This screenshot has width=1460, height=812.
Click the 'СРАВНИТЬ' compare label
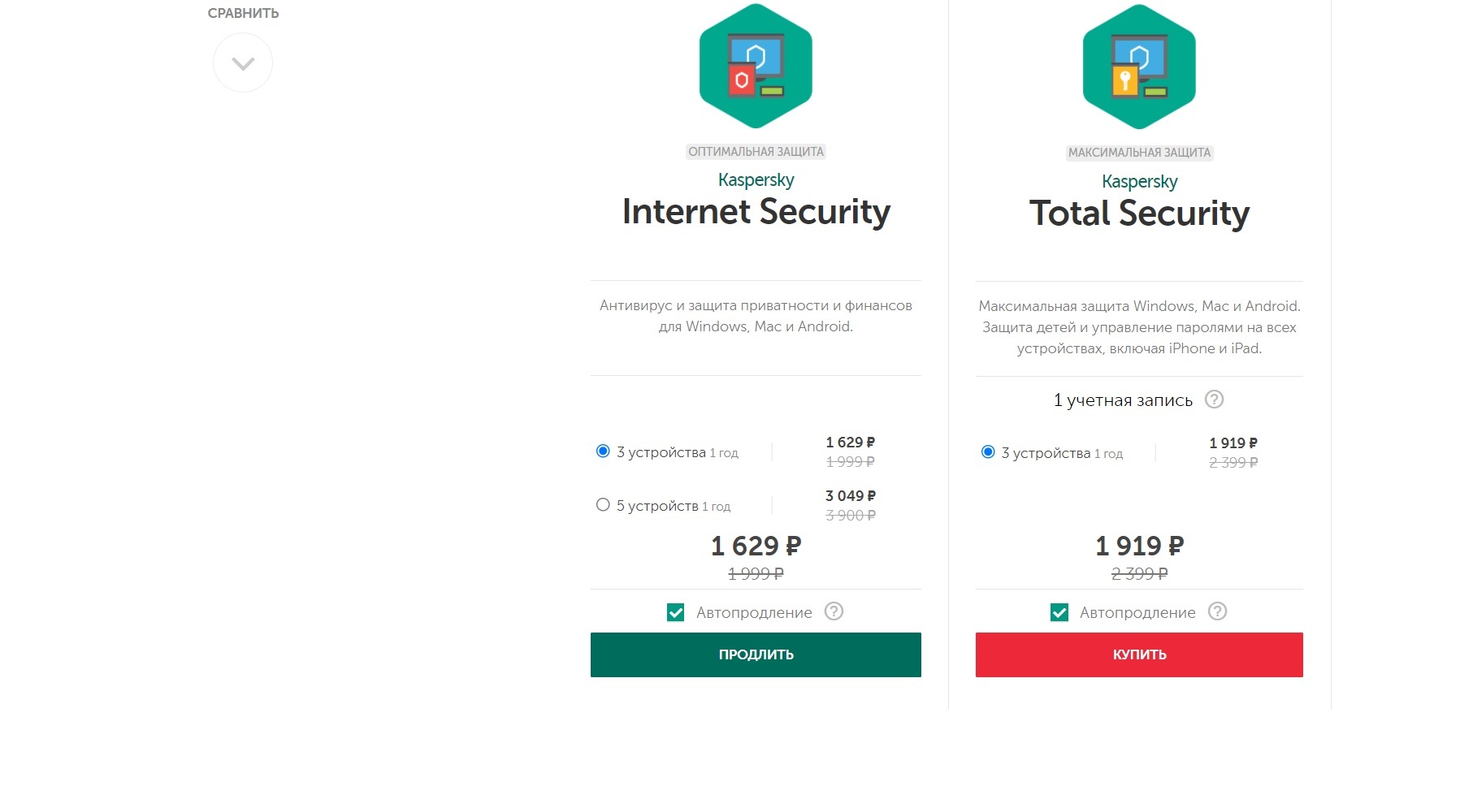[243, 14]
